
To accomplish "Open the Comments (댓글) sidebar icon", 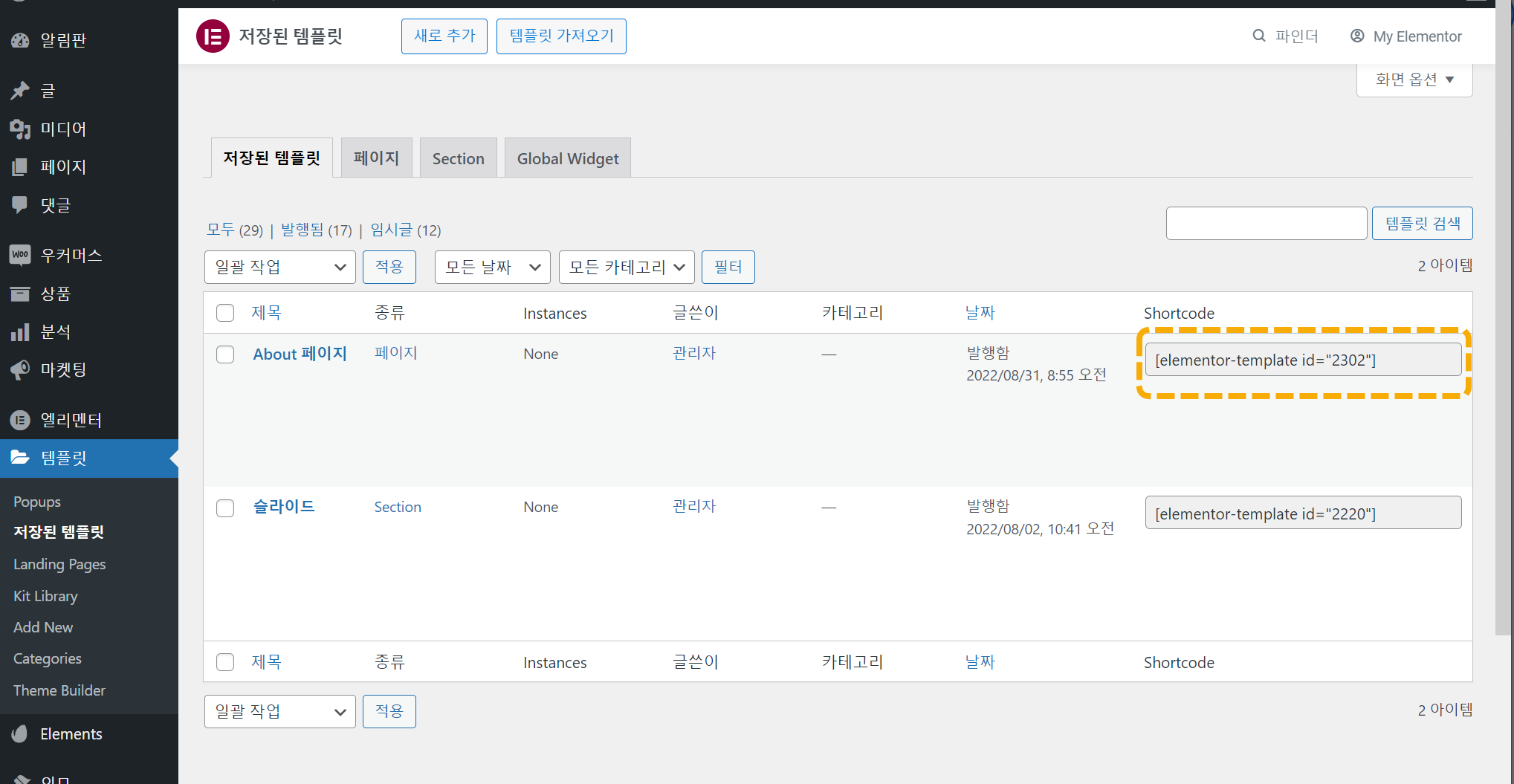I will tap(20, 204).
